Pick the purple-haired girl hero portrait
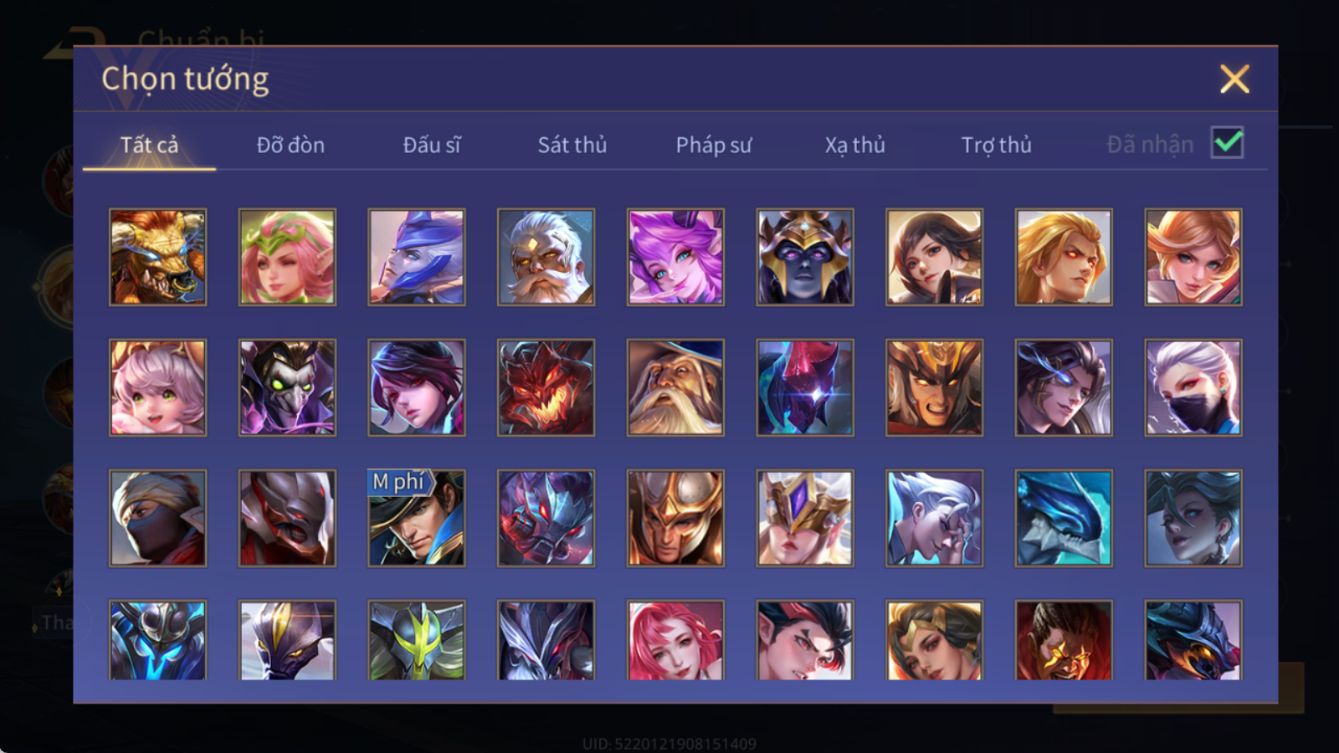Viewport: 1339px width, 753px height. pyautogui.click(x=676, y=257)
